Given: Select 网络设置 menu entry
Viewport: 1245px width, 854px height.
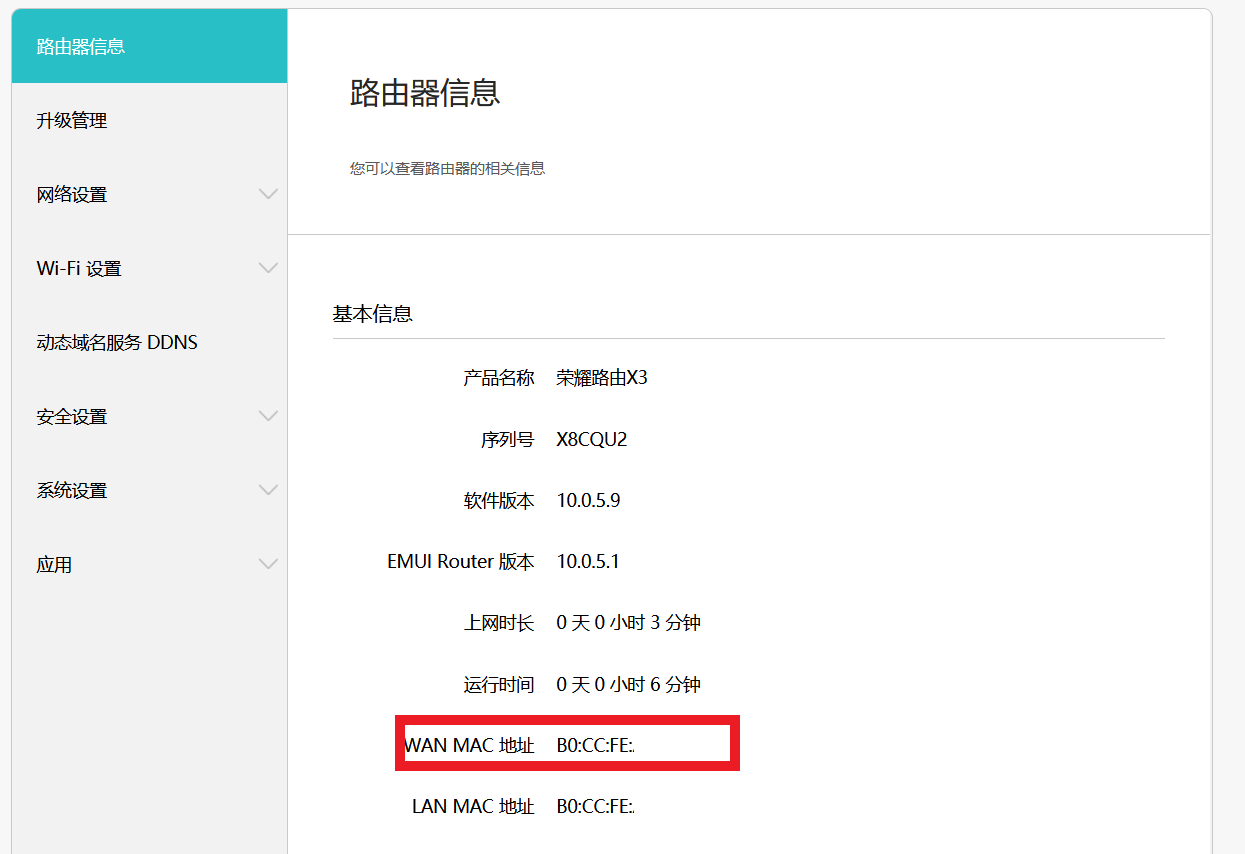Looking at the screenshot, I should coord(149,195).
